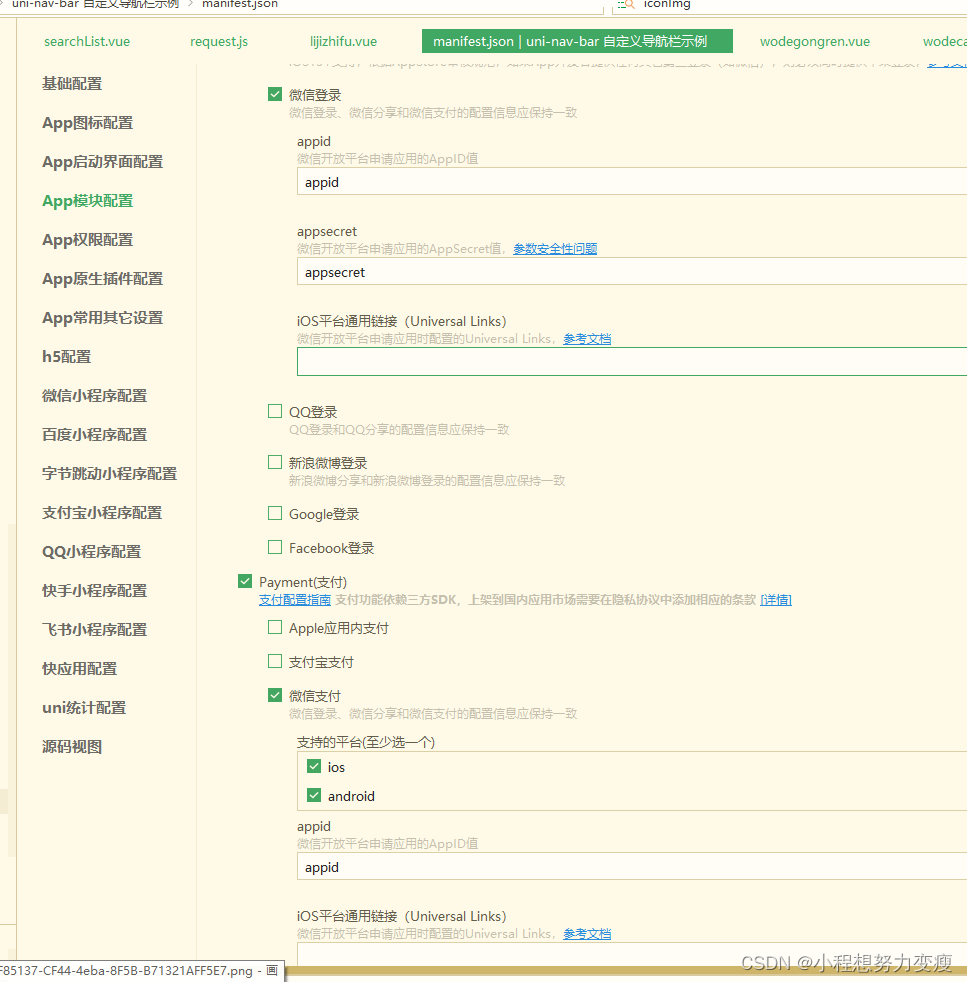Uncheck the 微信登录 checkbox
Image resolution: width=967 pixels, height=982 pixels.
pos(275,95)
